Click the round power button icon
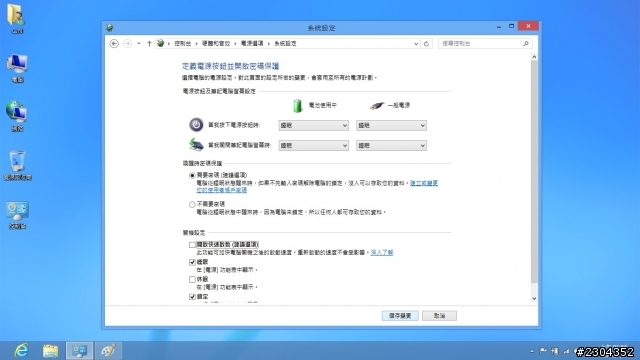640x360 pixels. [x=196, y=124]
